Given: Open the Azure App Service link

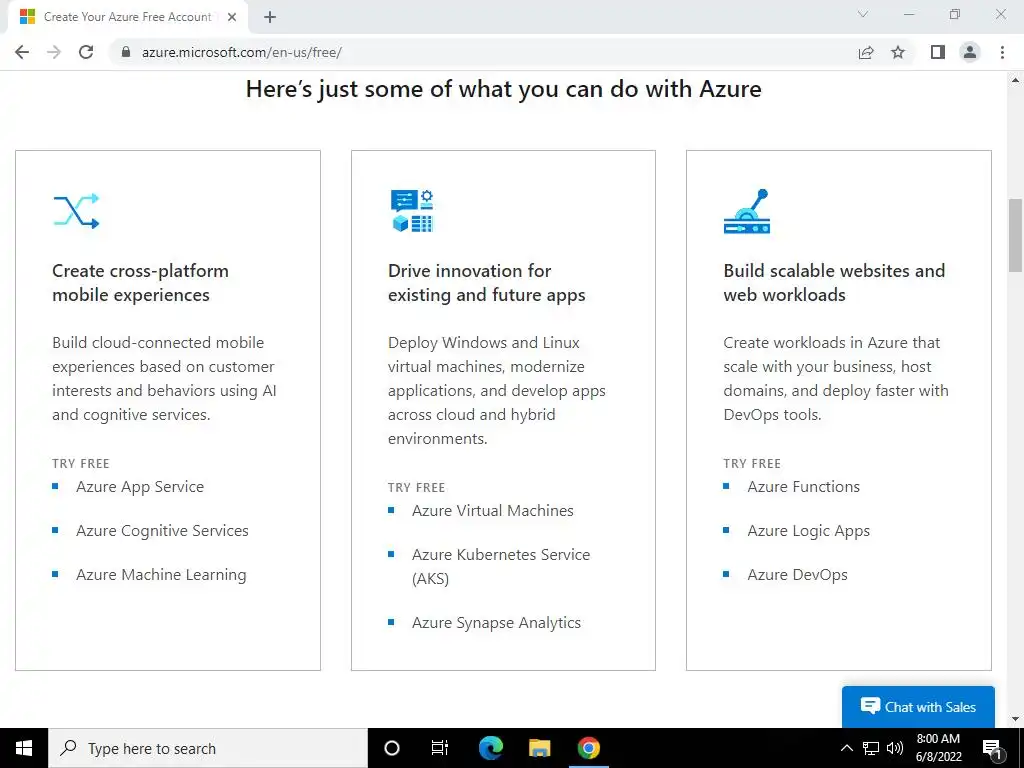Looking at the screenshot, I should tap(140, 487).
